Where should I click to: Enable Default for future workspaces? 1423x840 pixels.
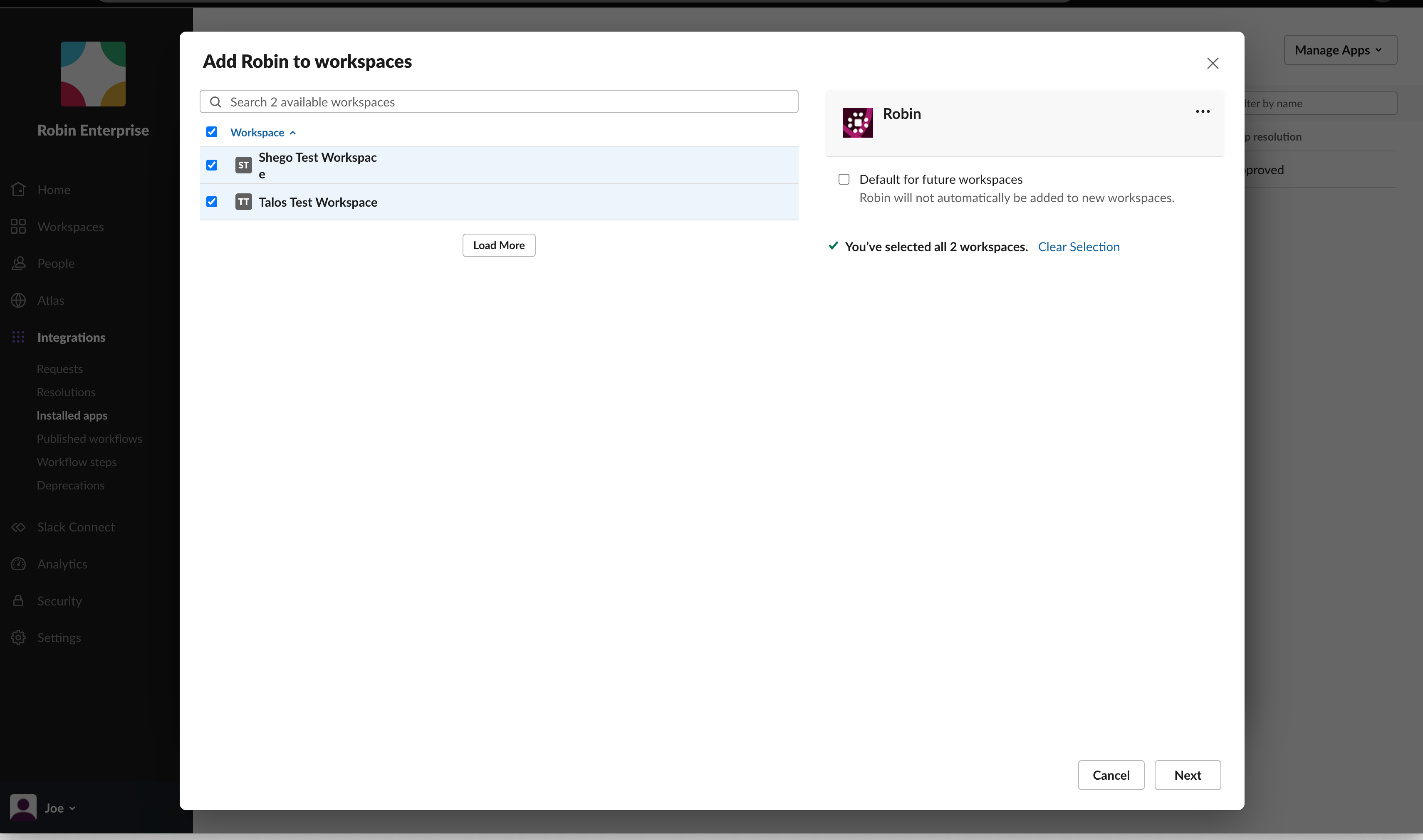(x=844, y=179)
